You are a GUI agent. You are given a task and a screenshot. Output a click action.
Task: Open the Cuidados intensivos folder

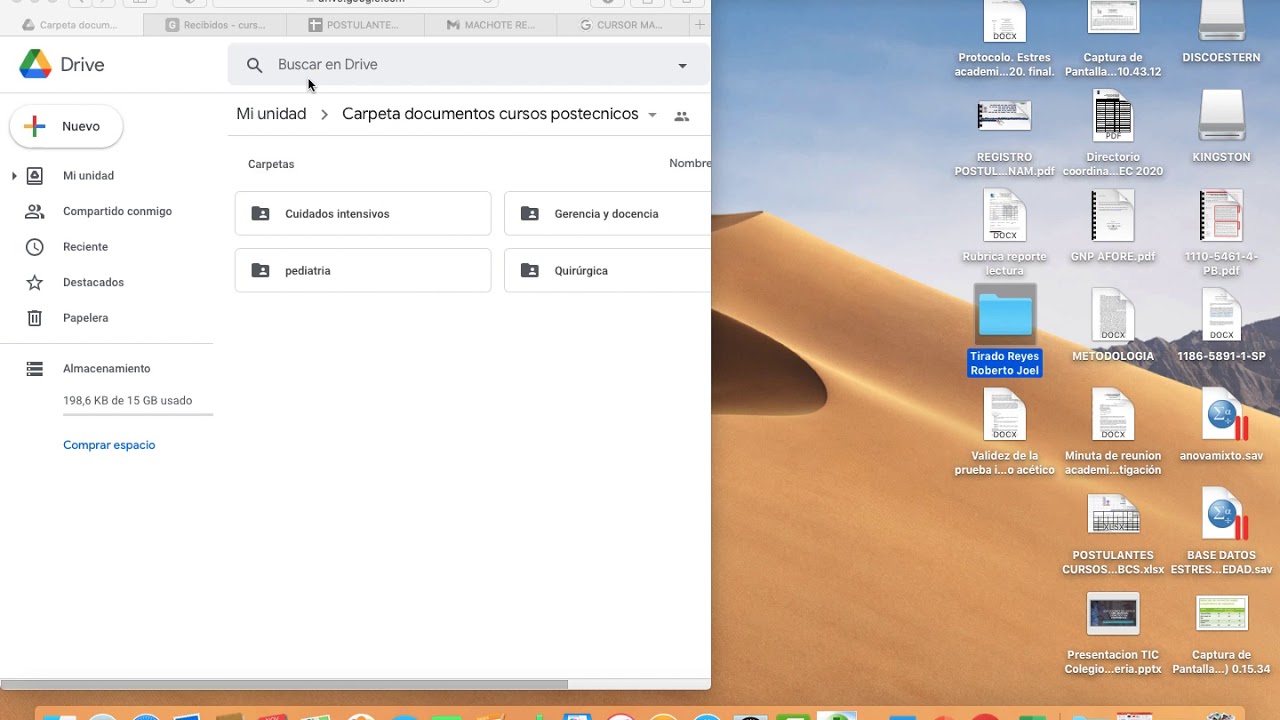pos(363,214)
